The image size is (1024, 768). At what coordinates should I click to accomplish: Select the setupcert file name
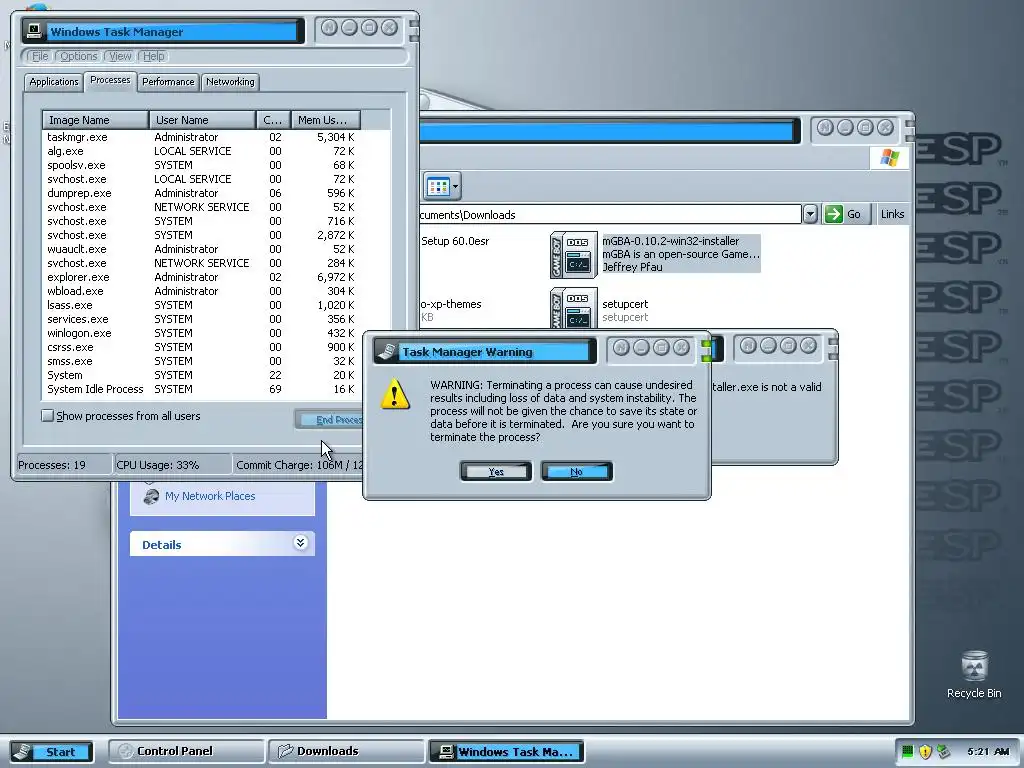point(625,304)
